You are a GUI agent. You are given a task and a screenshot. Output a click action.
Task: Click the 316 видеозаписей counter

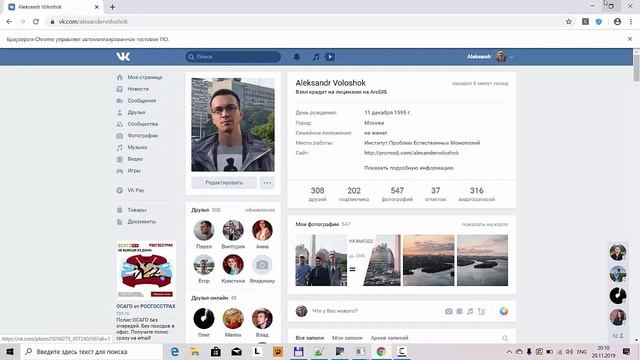[477, 194]
